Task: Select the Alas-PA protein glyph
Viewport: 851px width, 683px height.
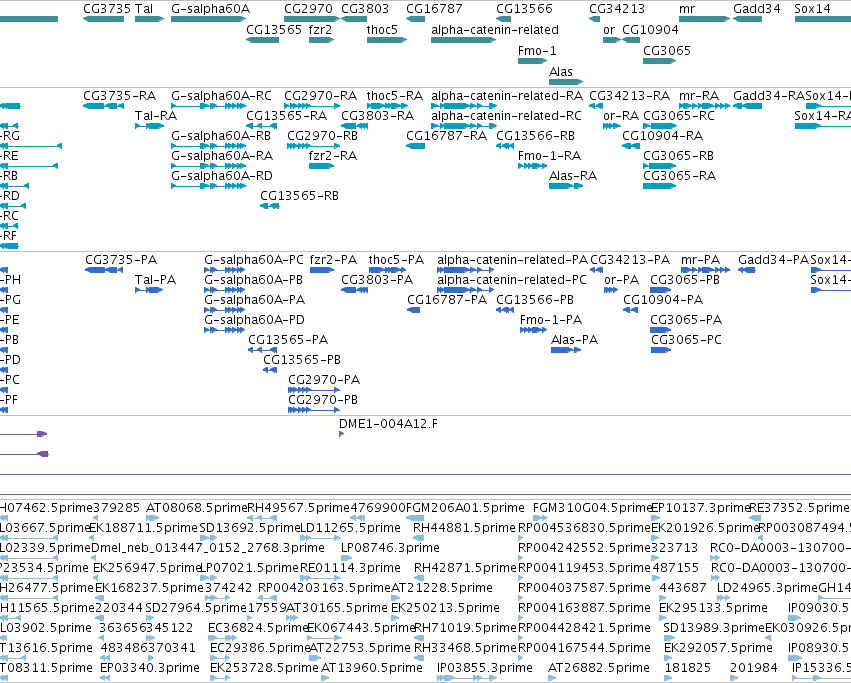Action: 566,350
